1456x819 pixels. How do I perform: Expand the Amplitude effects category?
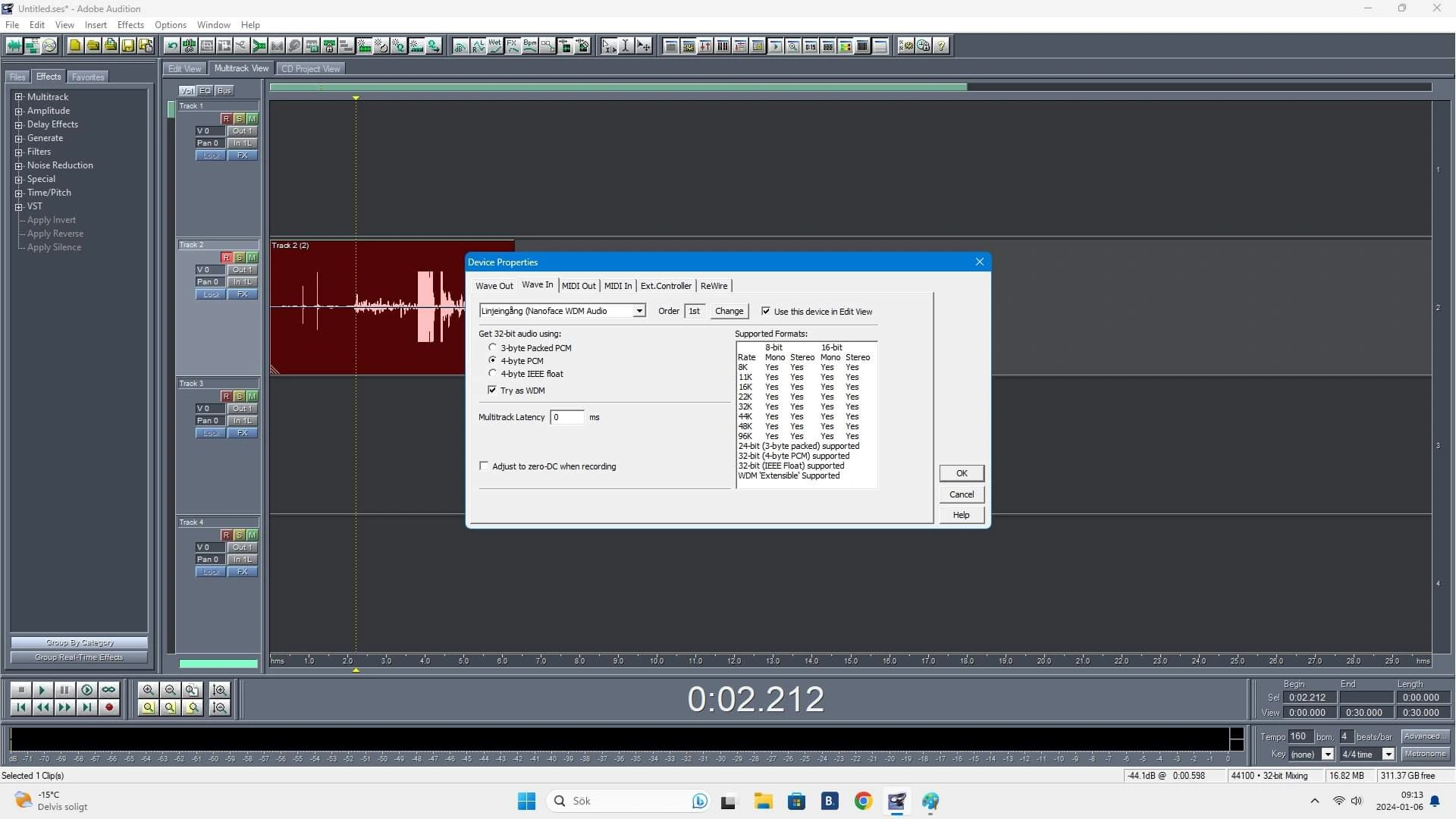pyautogui.click(x=19, y=111)
